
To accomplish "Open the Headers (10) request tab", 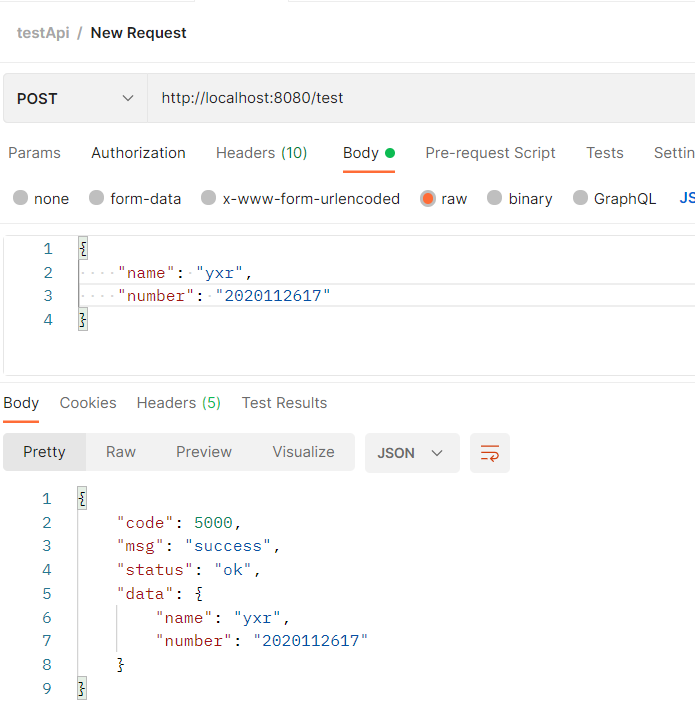I will click(x=261, y=153).
